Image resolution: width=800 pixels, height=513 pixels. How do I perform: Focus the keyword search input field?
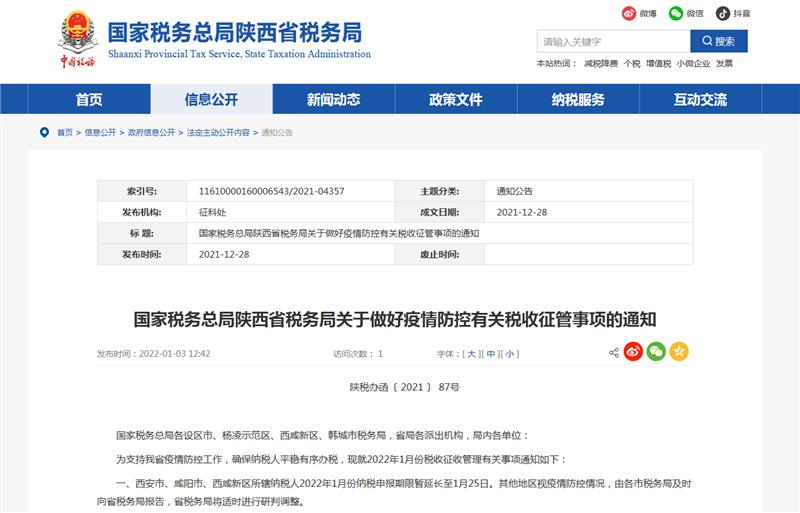tap(613, 41)
